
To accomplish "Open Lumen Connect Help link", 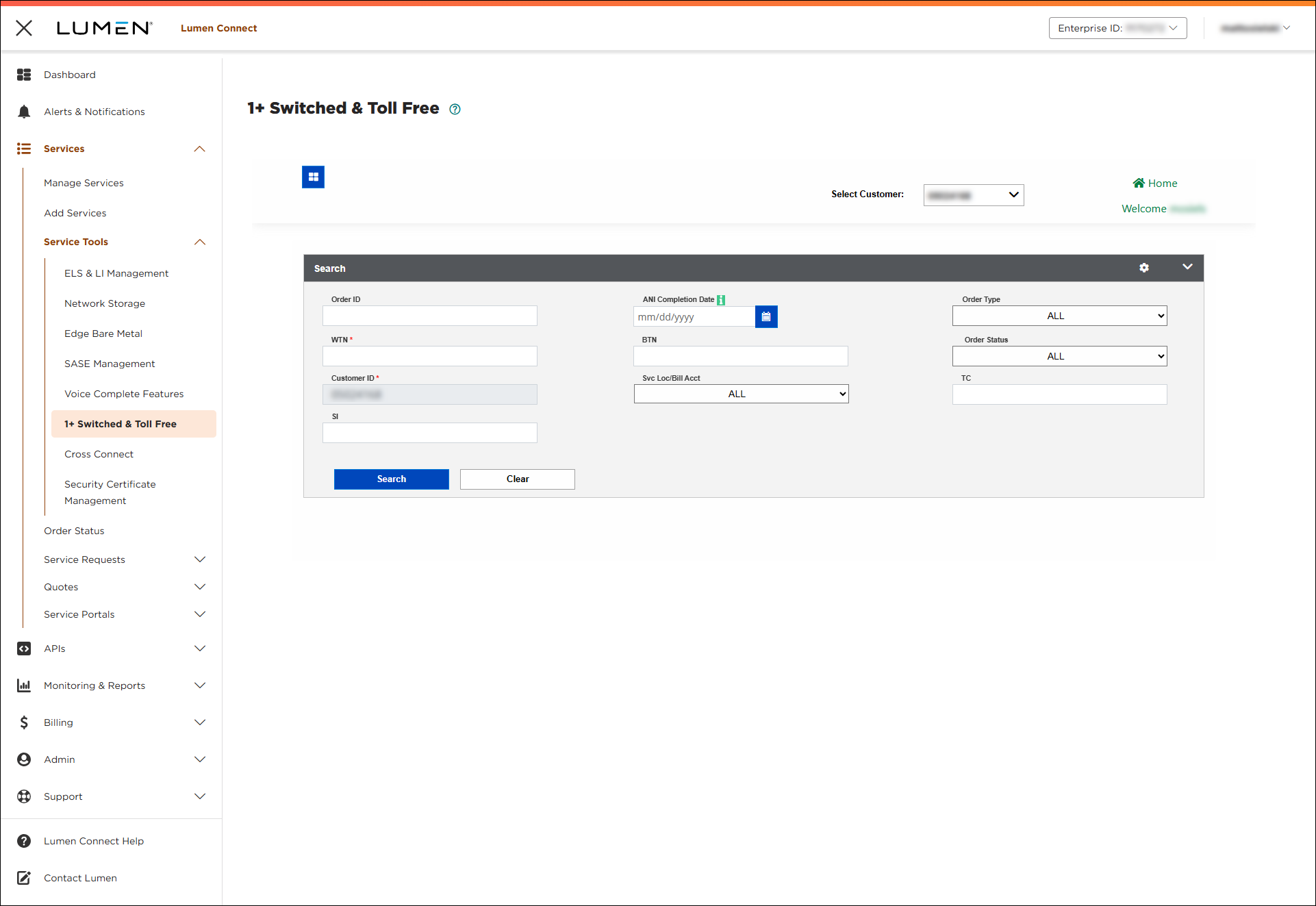I will 94,841.
